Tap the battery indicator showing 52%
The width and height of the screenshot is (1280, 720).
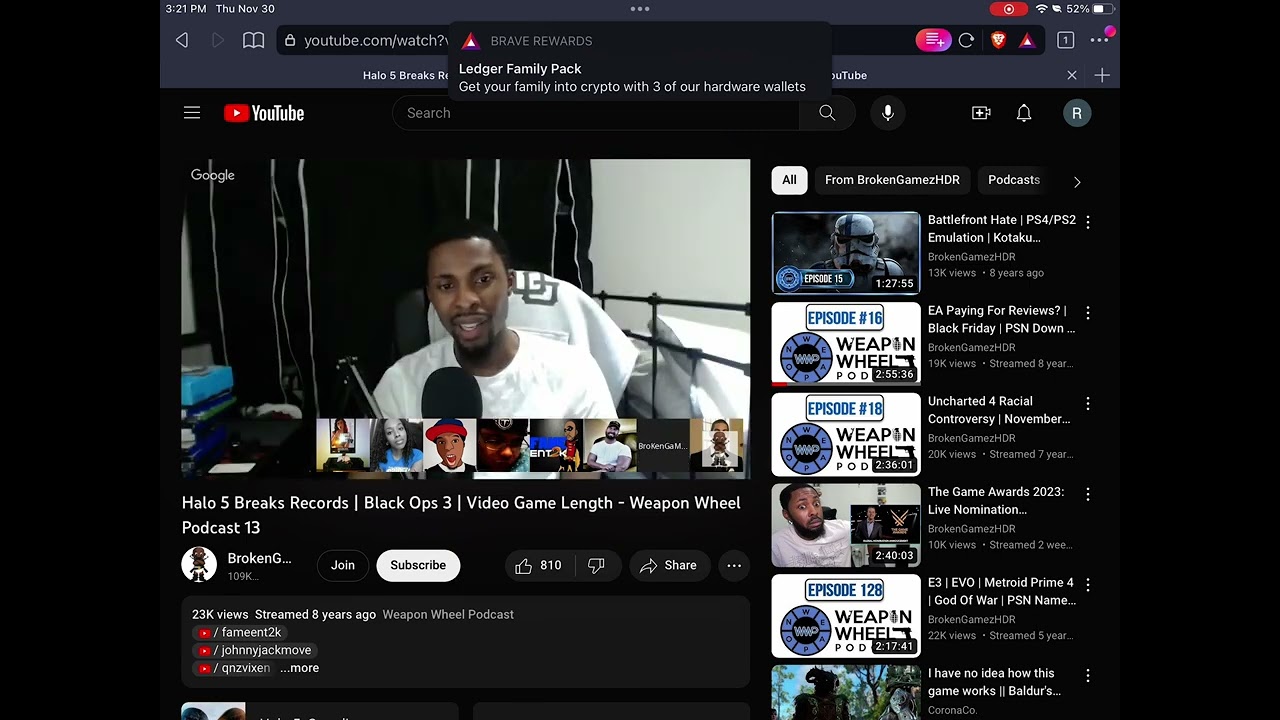pos(1090,9)
